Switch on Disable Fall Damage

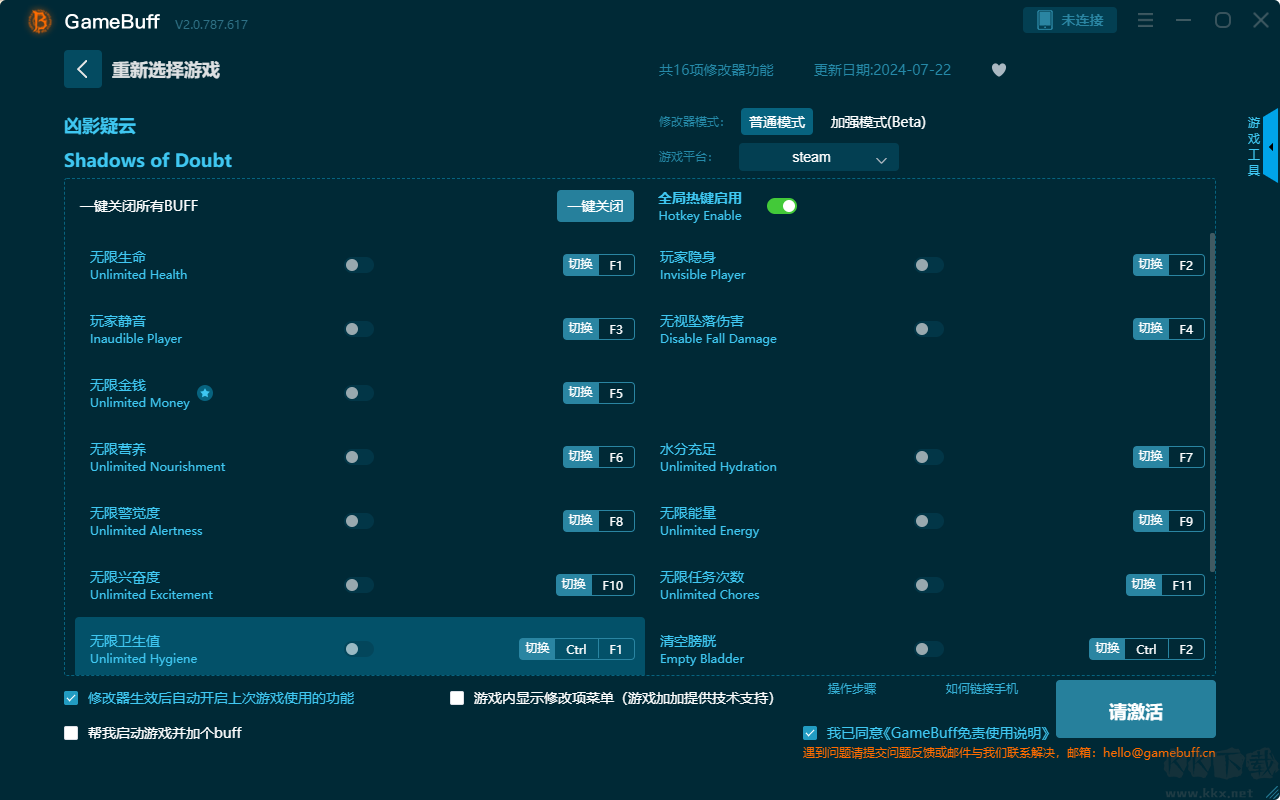tap(929, 329)
